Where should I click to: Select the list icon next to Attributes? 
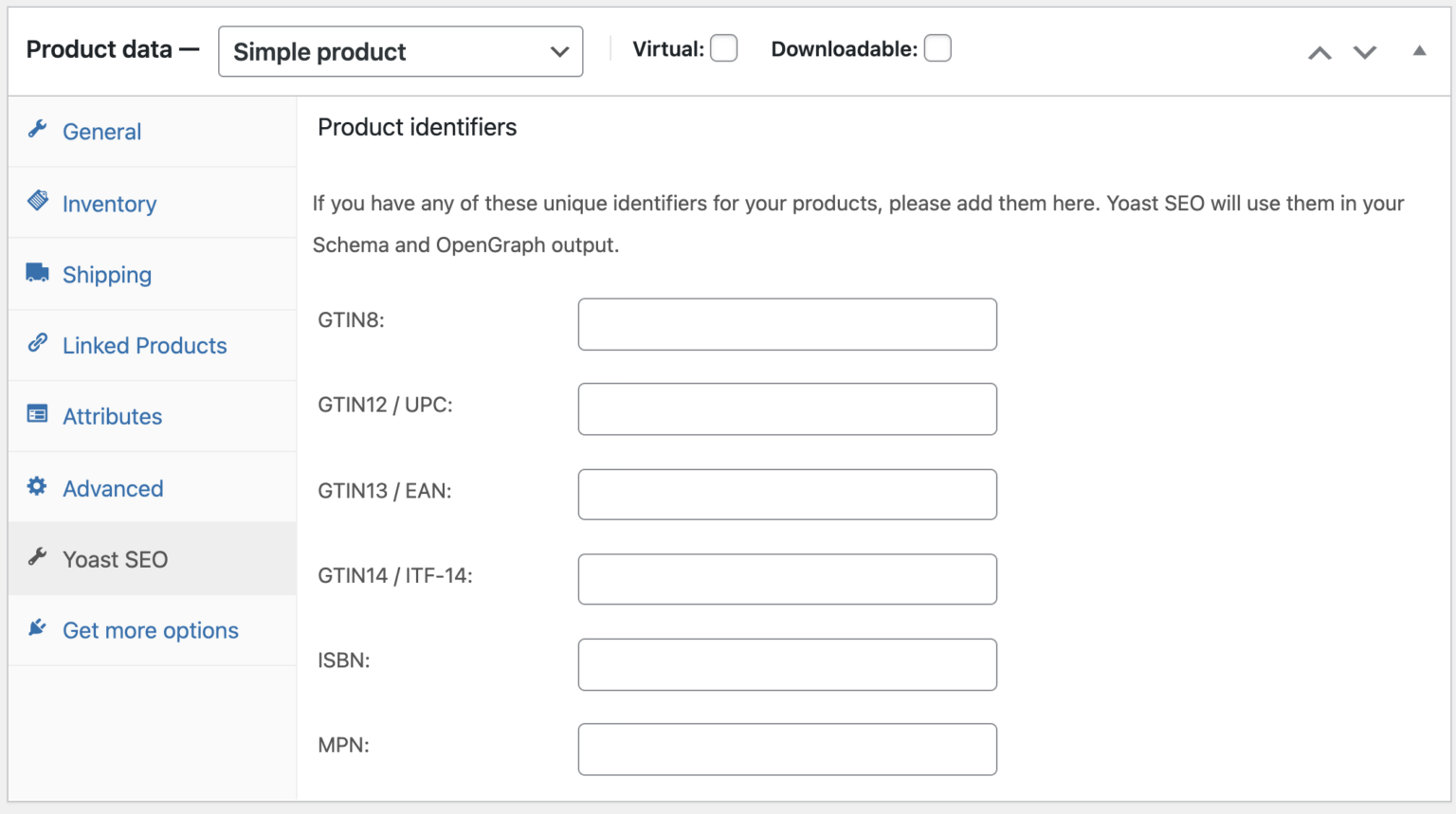(37, 415)
